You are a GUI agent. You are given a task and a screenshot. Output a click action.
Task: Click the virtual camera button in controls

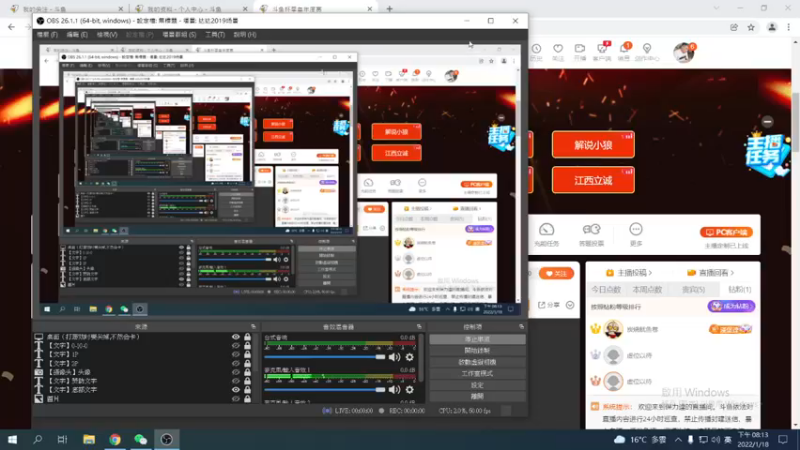pyautogui.click(x=477, y=362)
